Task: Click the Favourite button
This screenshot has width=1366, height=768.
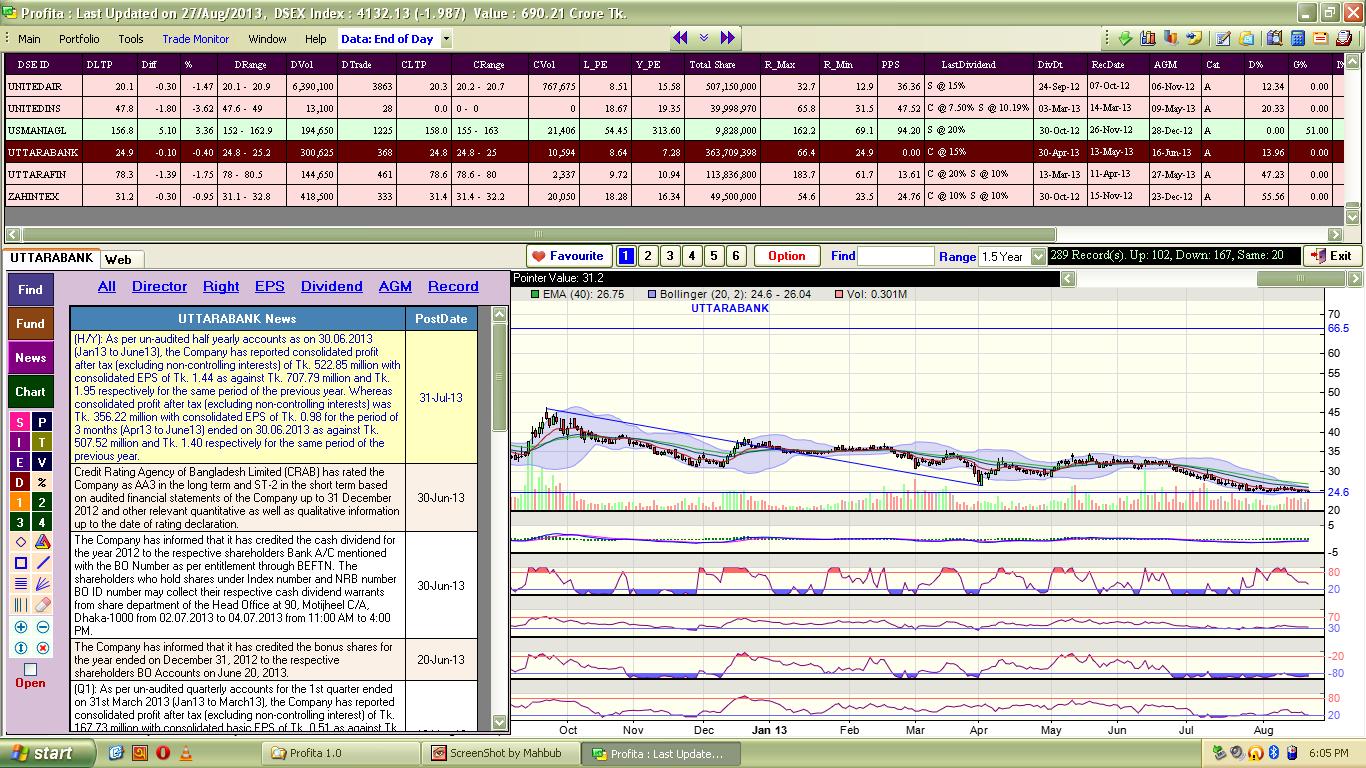Action: coord(567,256)
